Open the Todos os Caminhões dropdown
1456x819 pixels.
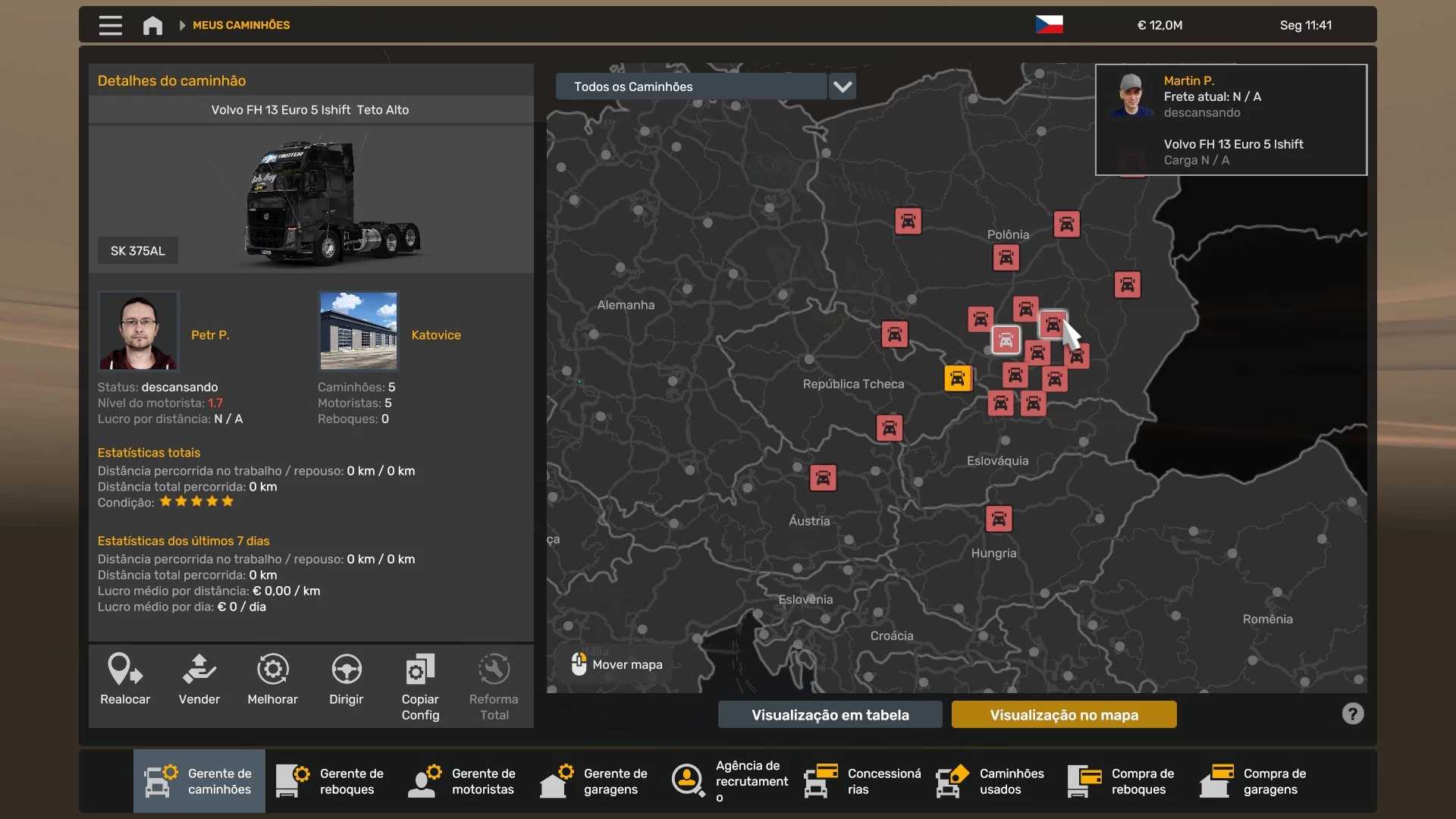coord(692,86)
